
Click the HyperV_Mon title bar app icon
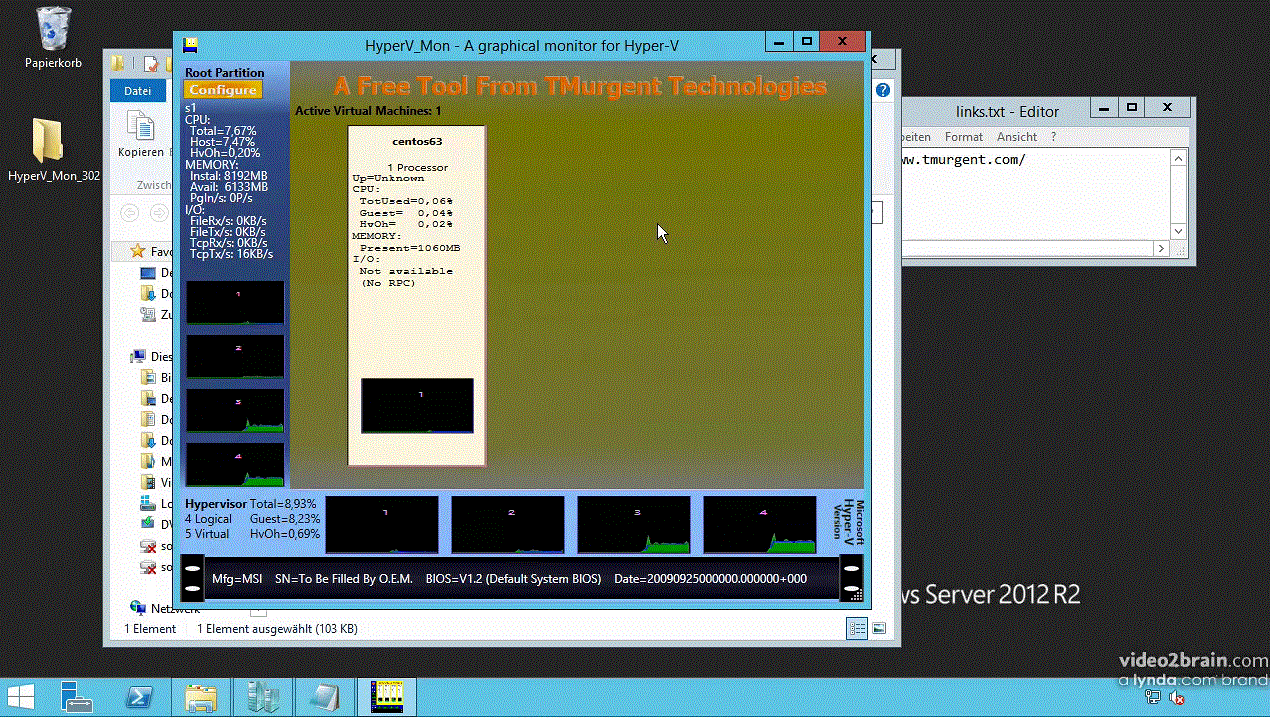click(190, 45)
